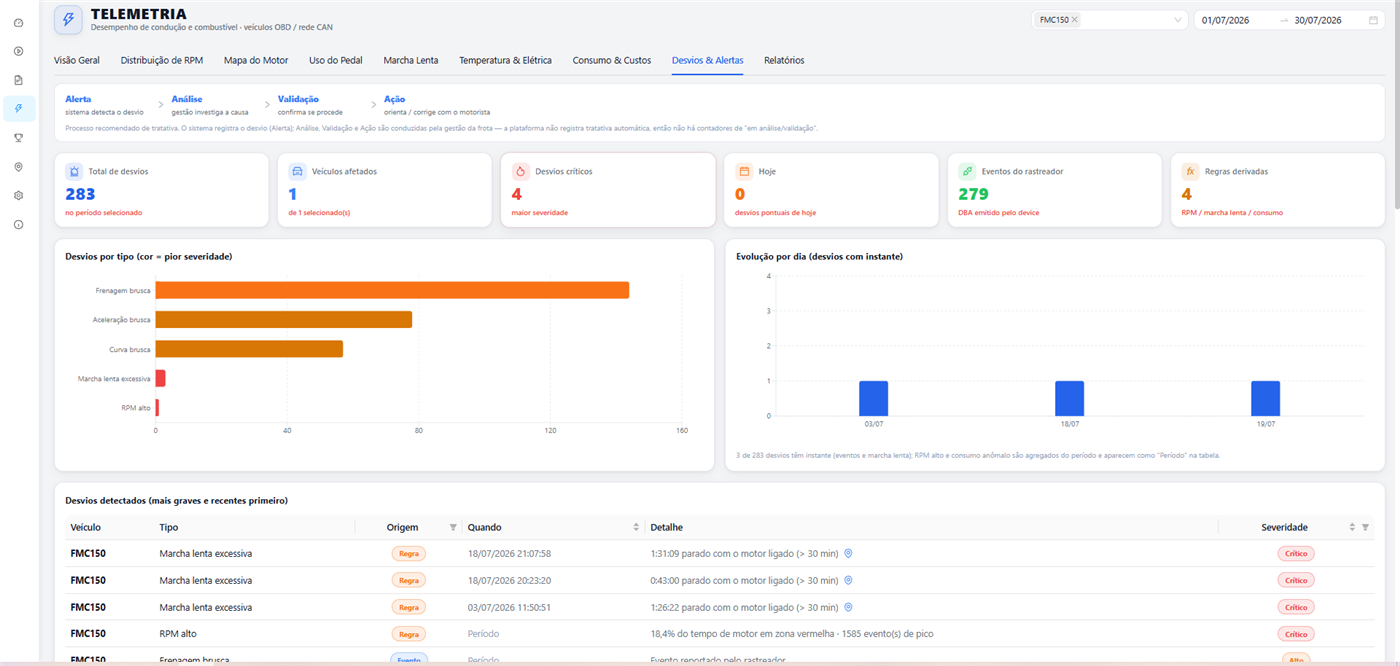
Task: Click the 03/07 blue bar in chart
Action: [873, 398]
